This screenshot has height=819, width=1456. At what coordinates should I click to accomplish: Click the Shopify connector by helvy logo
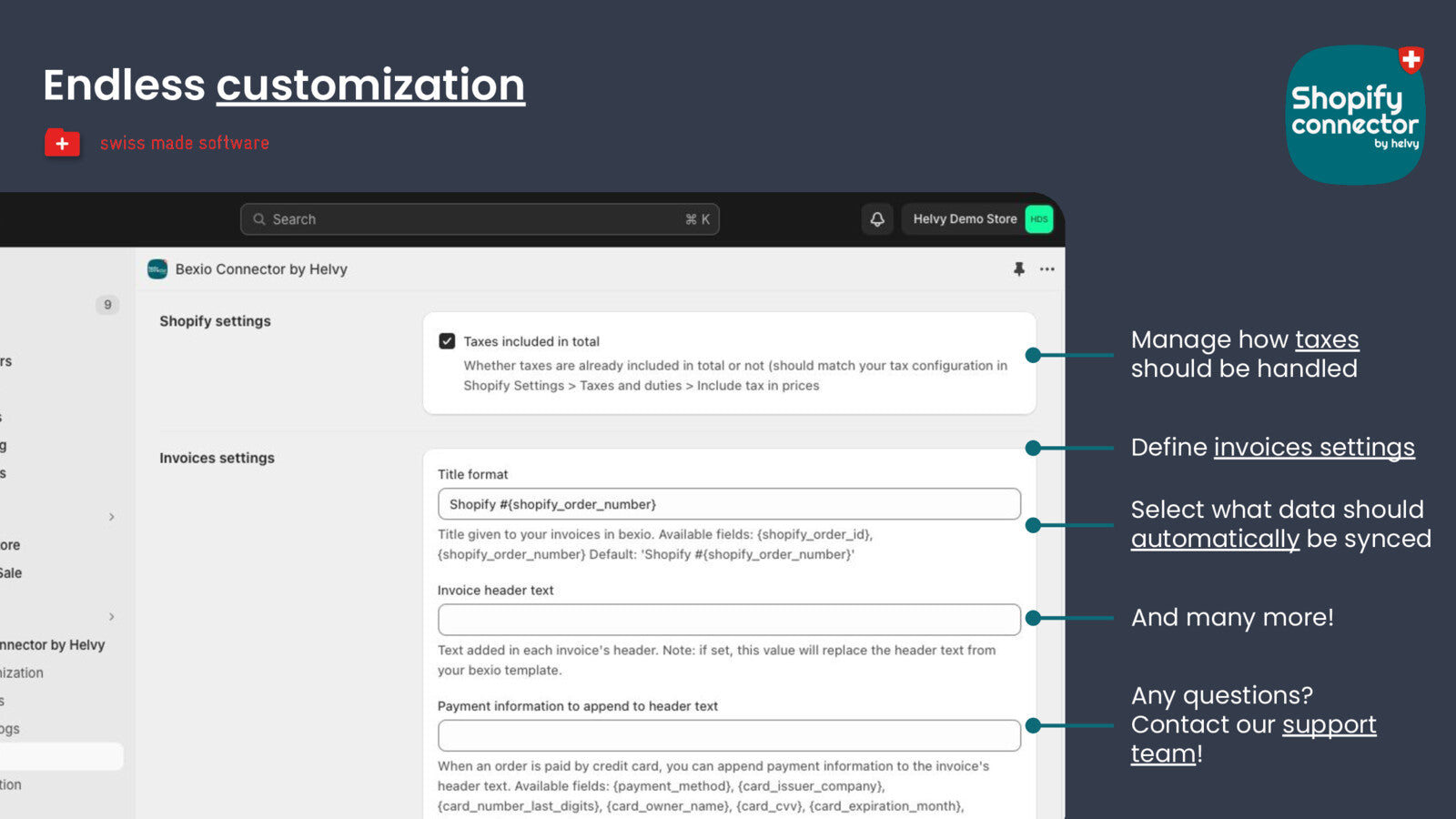[x=1356, y=115]
